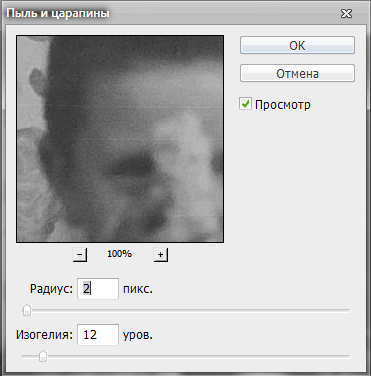Click the Изогелия value input field
The height and width of the screenshot is (376, 371).
(98, 334)
